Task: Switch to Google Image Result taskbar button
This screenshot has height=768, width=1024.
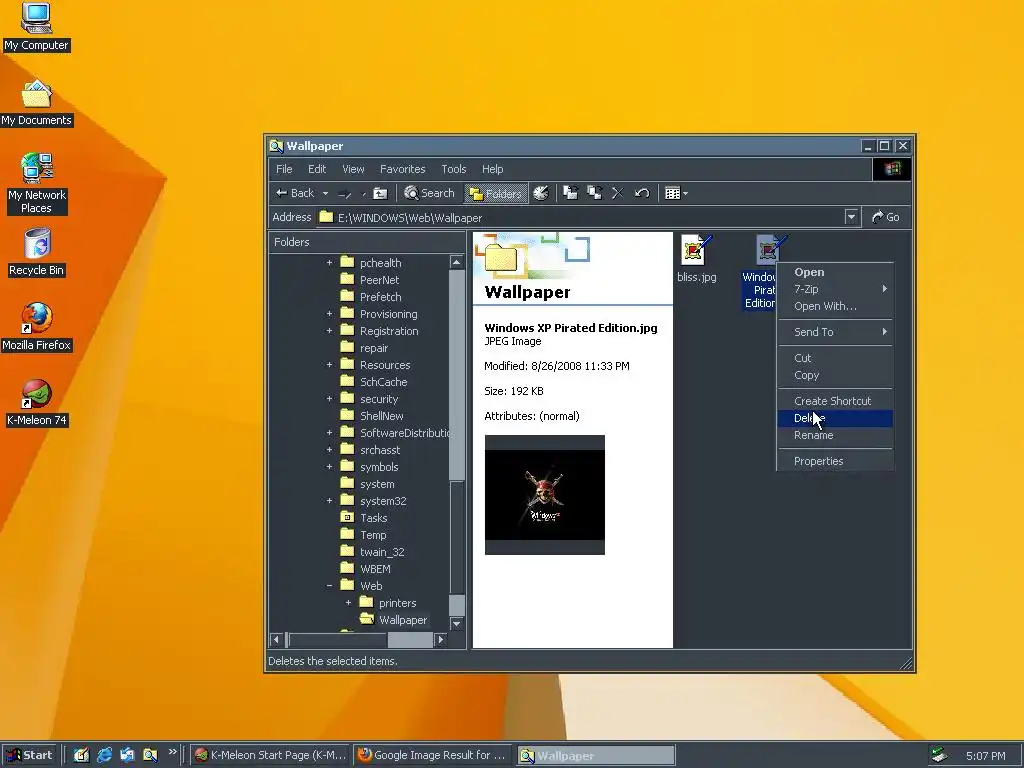Action: click(433, 756)
